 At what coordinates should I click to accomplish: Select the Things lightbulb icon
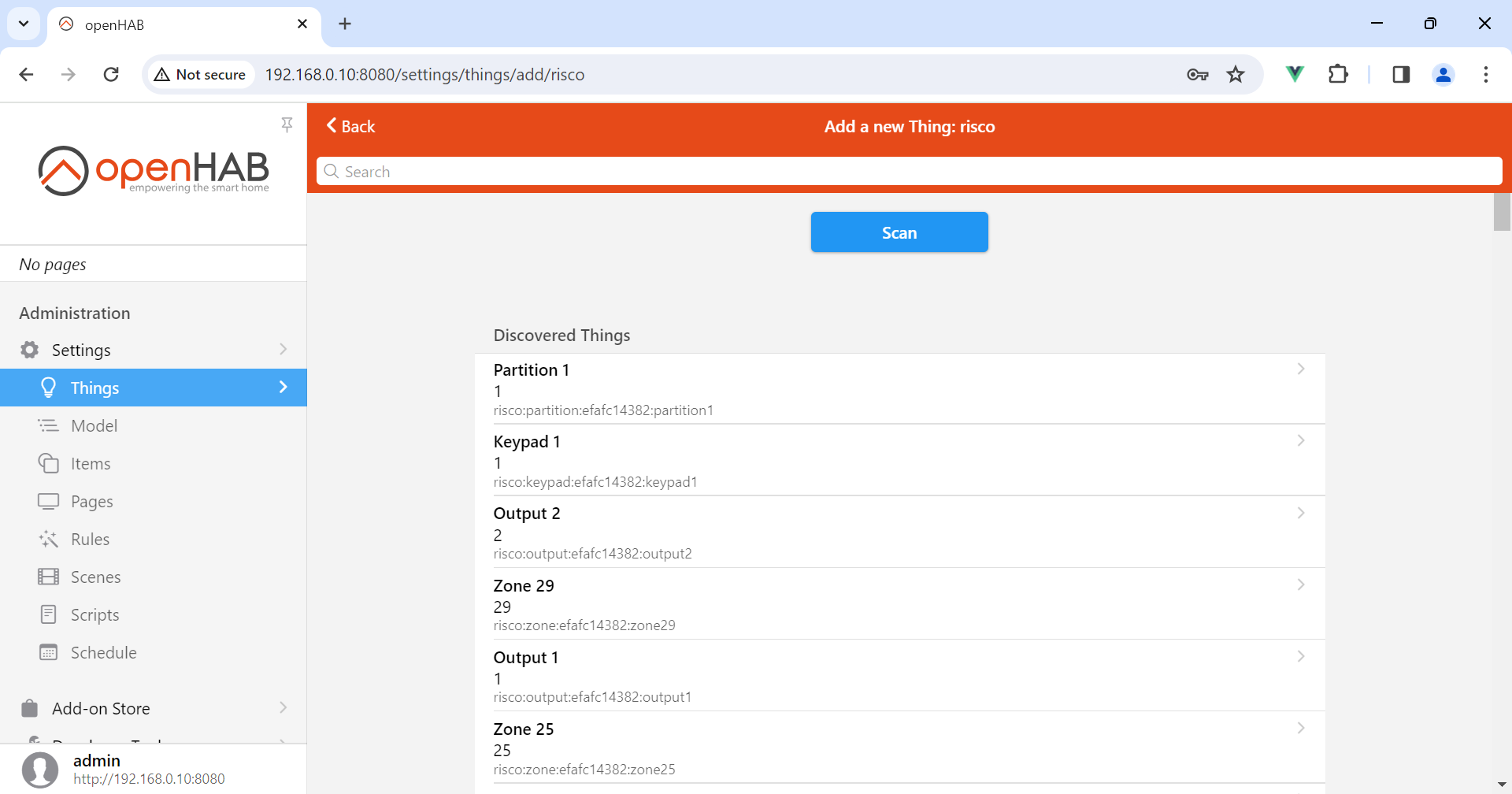coord(49,388)
